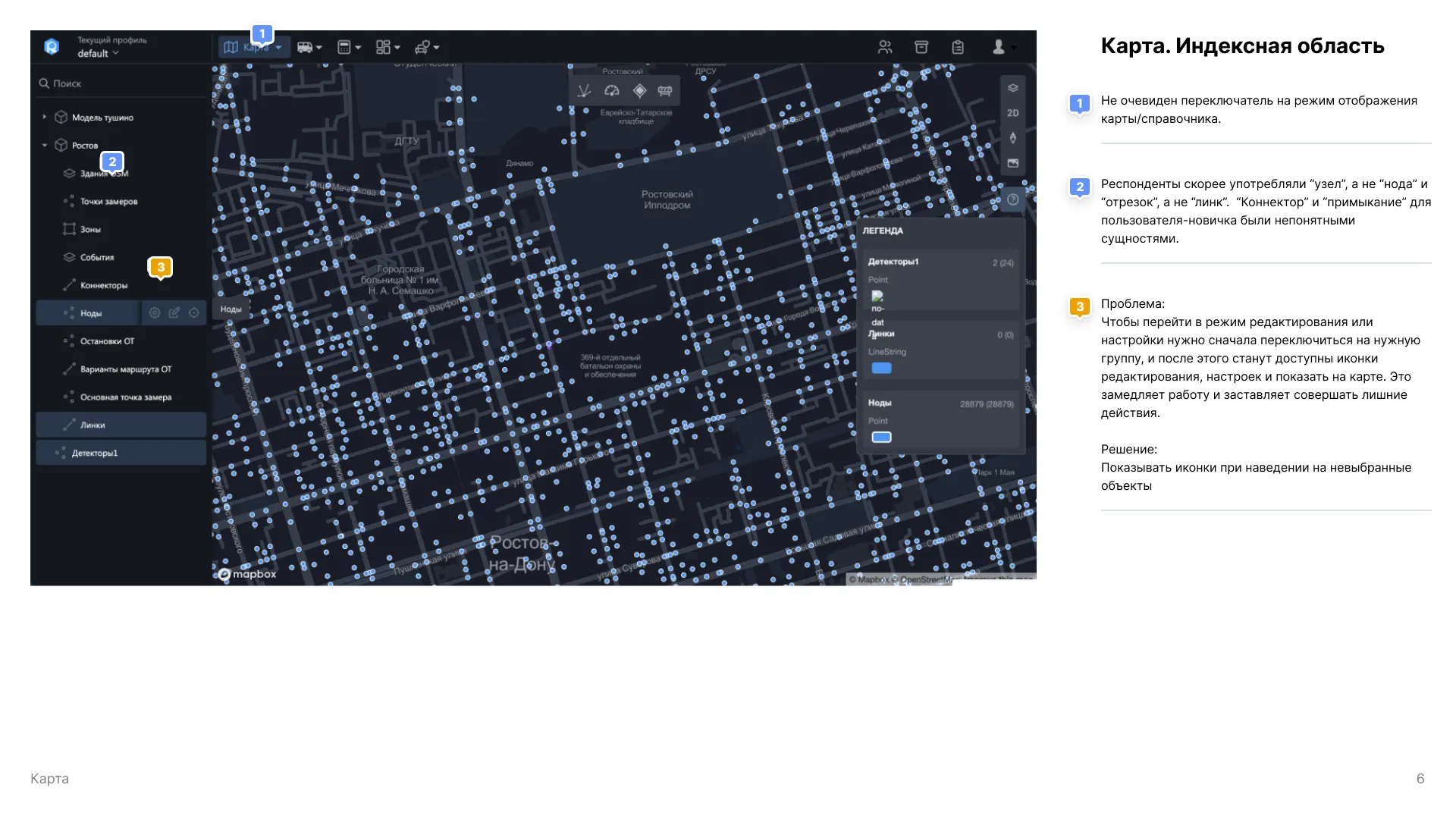Click the ДГТУ map label
The width and height of the screenshot is (1456, 819).
[x=406, y=141]
